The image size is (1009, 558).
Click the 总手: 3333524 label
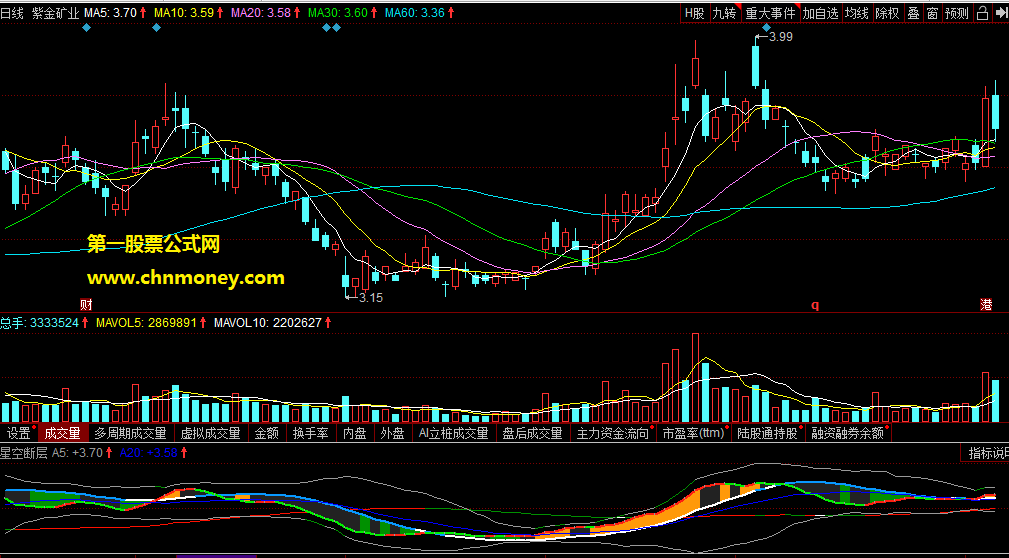point(40,323)
